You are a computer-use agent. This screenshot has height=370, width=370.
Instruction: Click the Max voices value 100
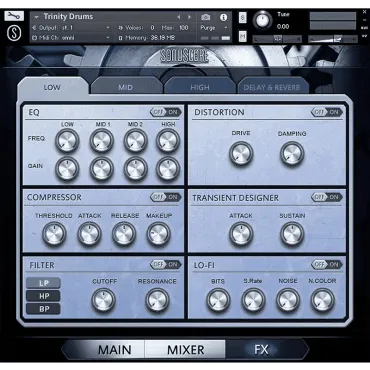point(184,28)
